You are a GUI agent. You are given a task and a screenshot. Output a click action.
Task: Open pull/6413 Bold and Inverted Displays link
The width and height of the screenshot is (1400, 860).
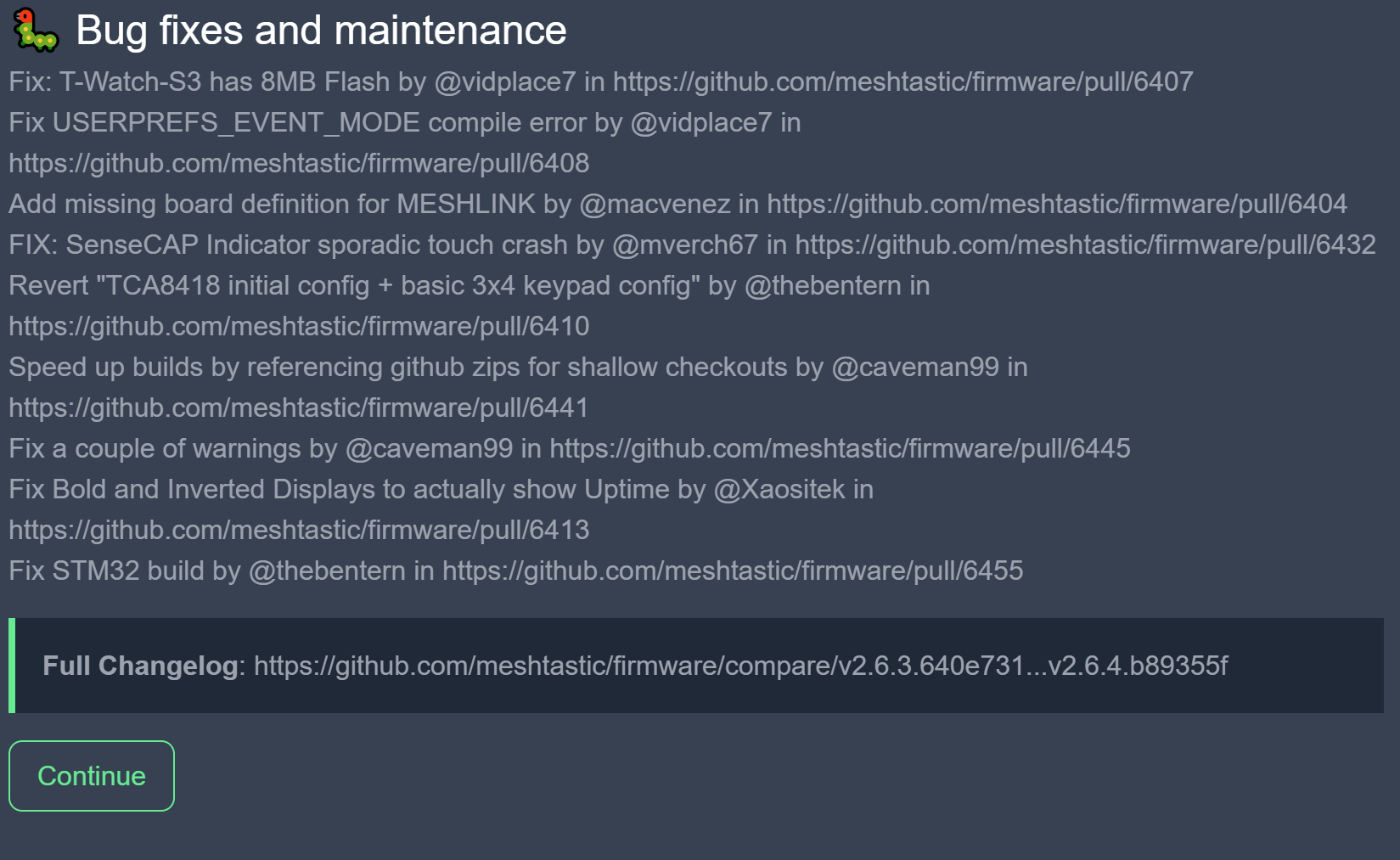299,530
